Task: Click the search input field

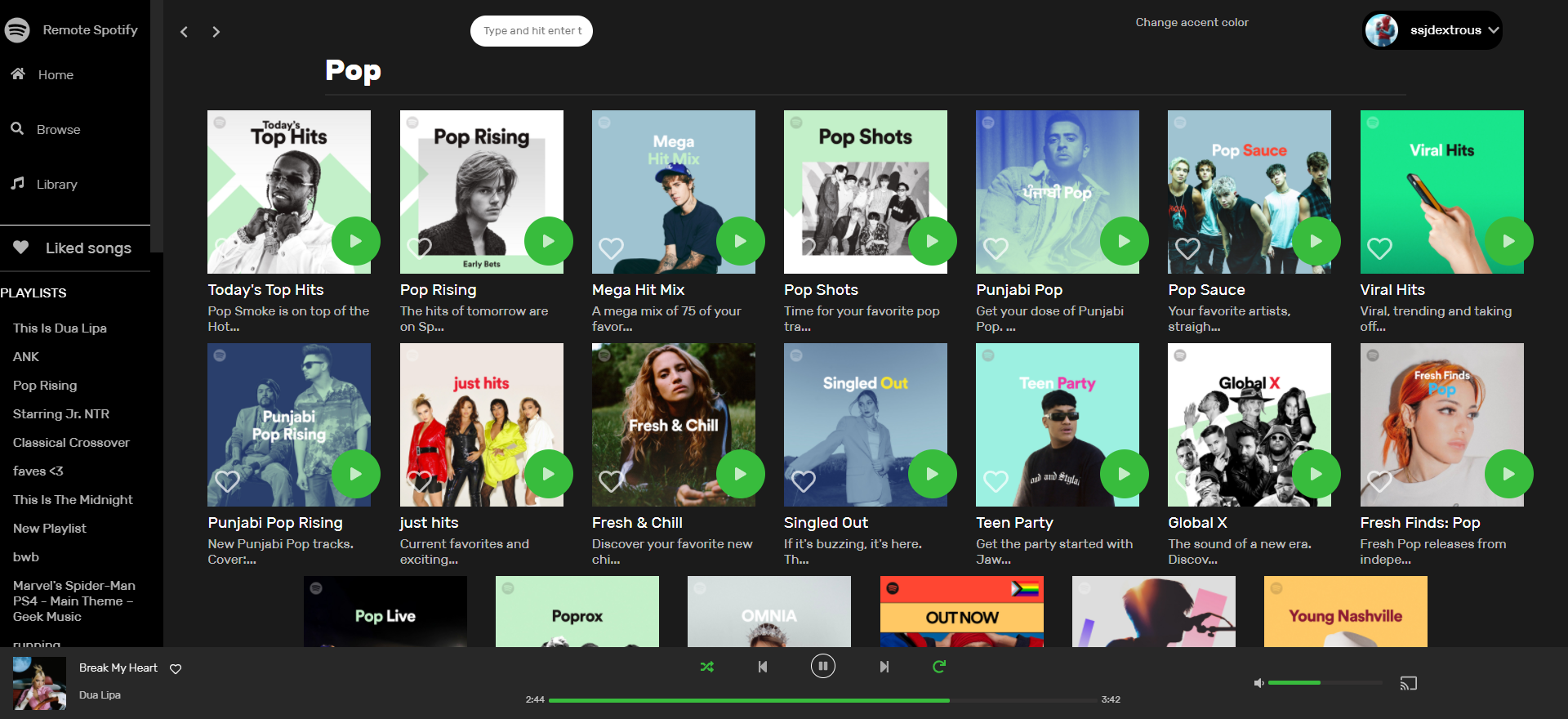Action: tap(532, 31)
